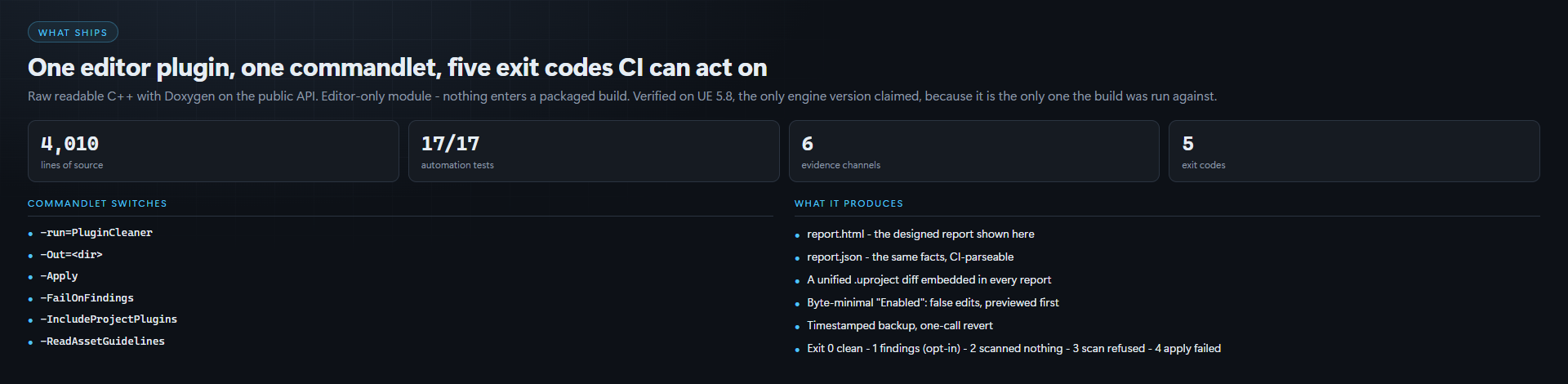
Task: Select the 4,010 lines of source card
Action: click(x=213, y=151)
